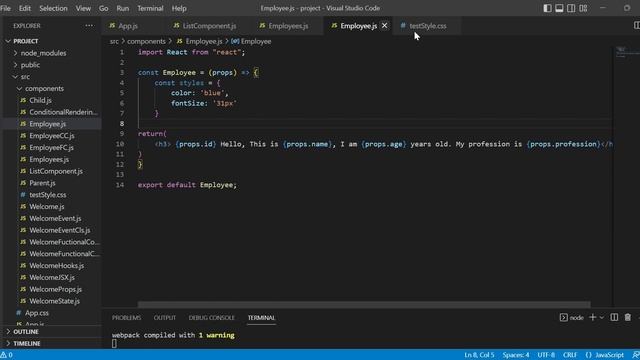
Task: Click breadcrumb 'Employee.js'
Action: pyautogui.click(x=204, y=41)
